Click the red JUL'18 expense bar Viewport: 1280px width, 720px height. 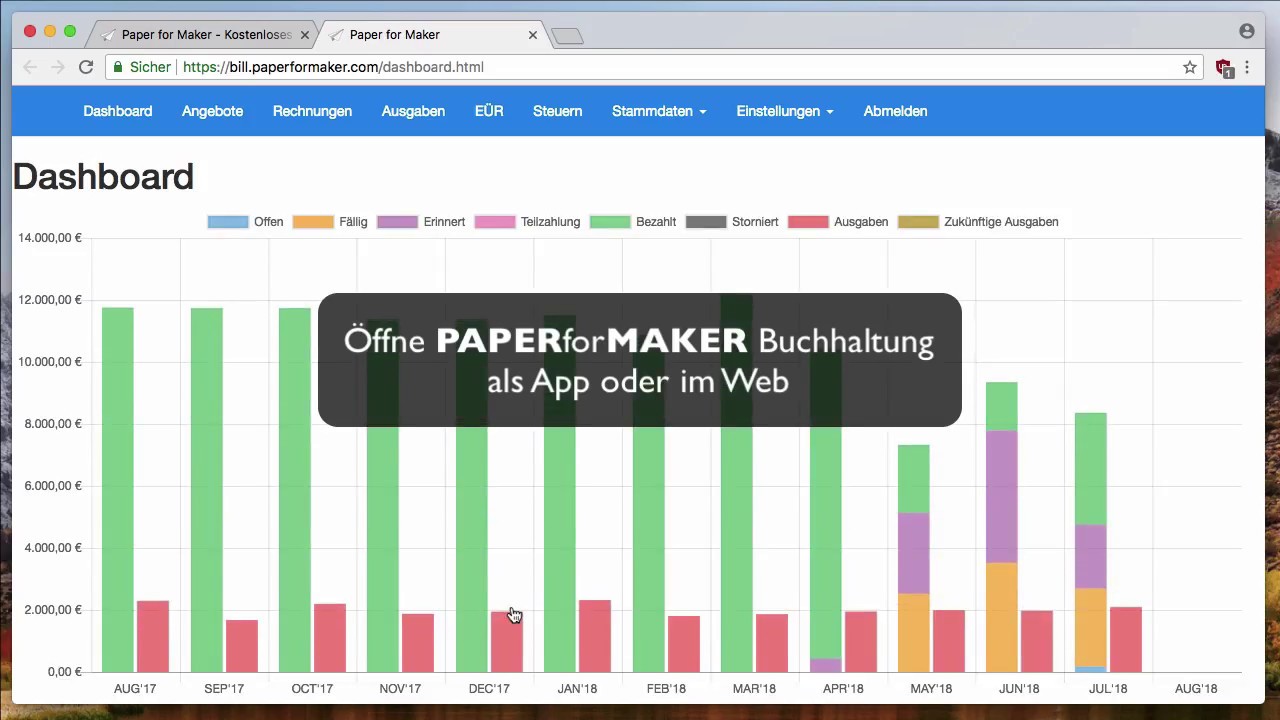(1126, 640)
